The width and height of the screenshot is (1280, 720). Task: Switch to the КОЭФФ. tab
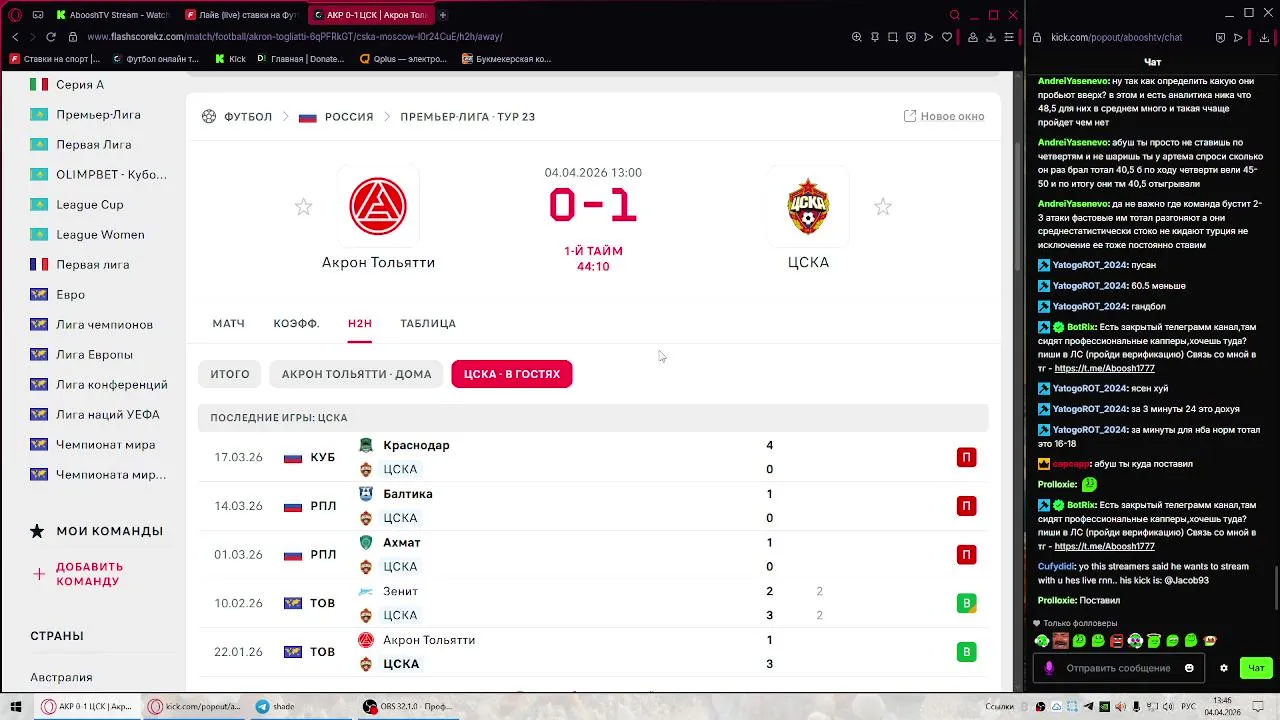coord(296,323)
